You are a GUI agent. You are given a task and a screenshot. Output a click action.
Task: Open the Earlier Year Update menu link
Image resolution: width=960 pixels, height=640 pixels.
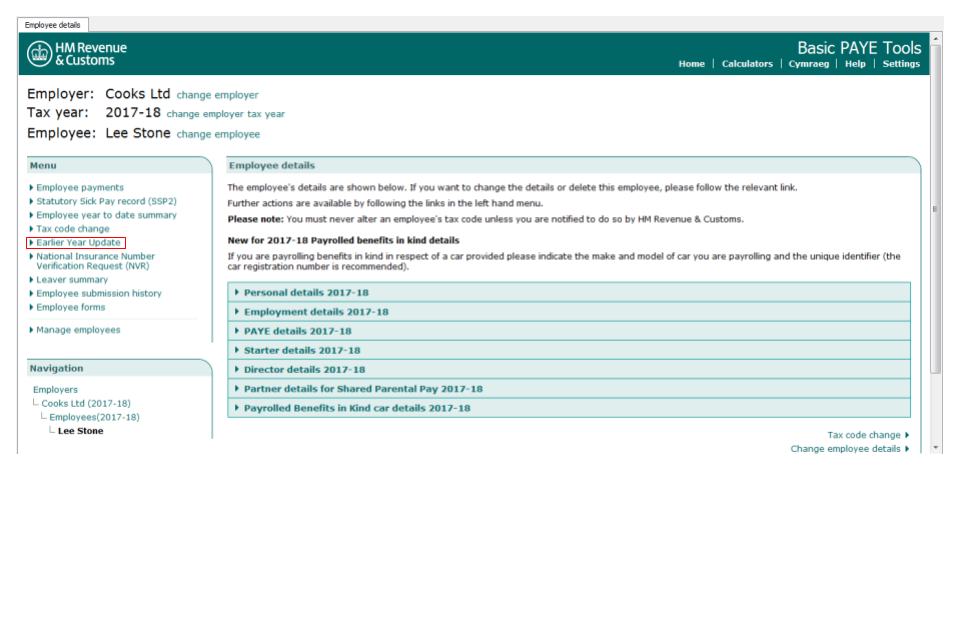click(x=78, y=243)
